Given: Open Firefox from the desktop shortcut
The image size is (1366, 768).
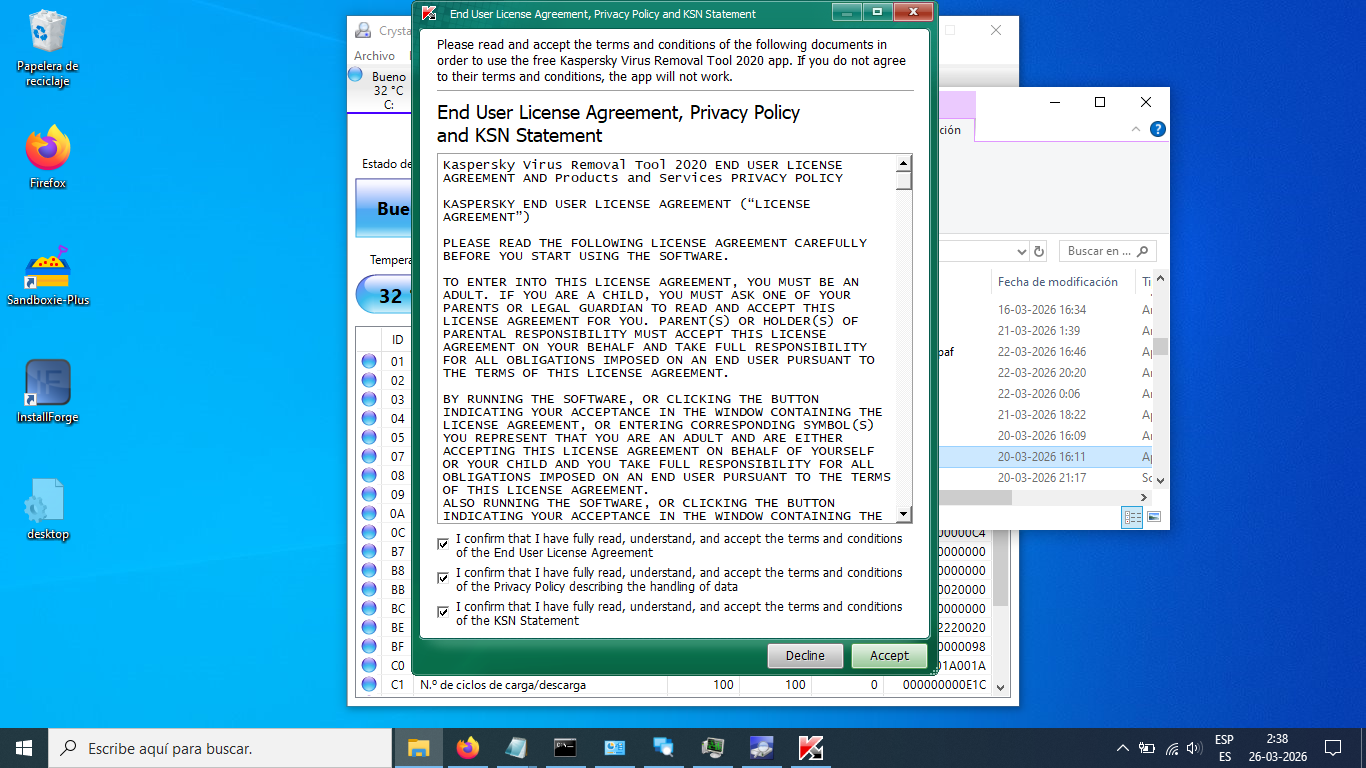Looking at the screenshot, I should 47,152.
